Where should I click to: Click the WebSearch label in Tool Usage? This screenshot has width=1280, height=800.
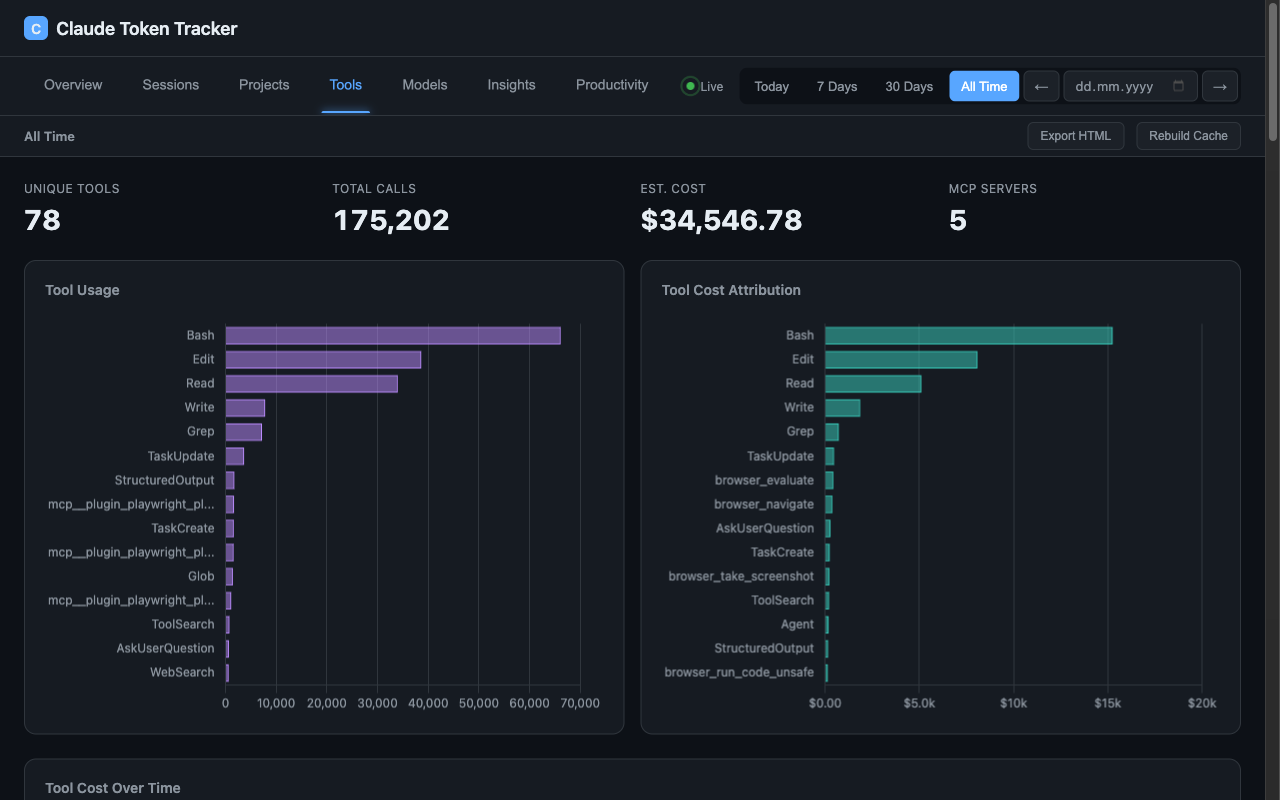click(x=182, y=672)
